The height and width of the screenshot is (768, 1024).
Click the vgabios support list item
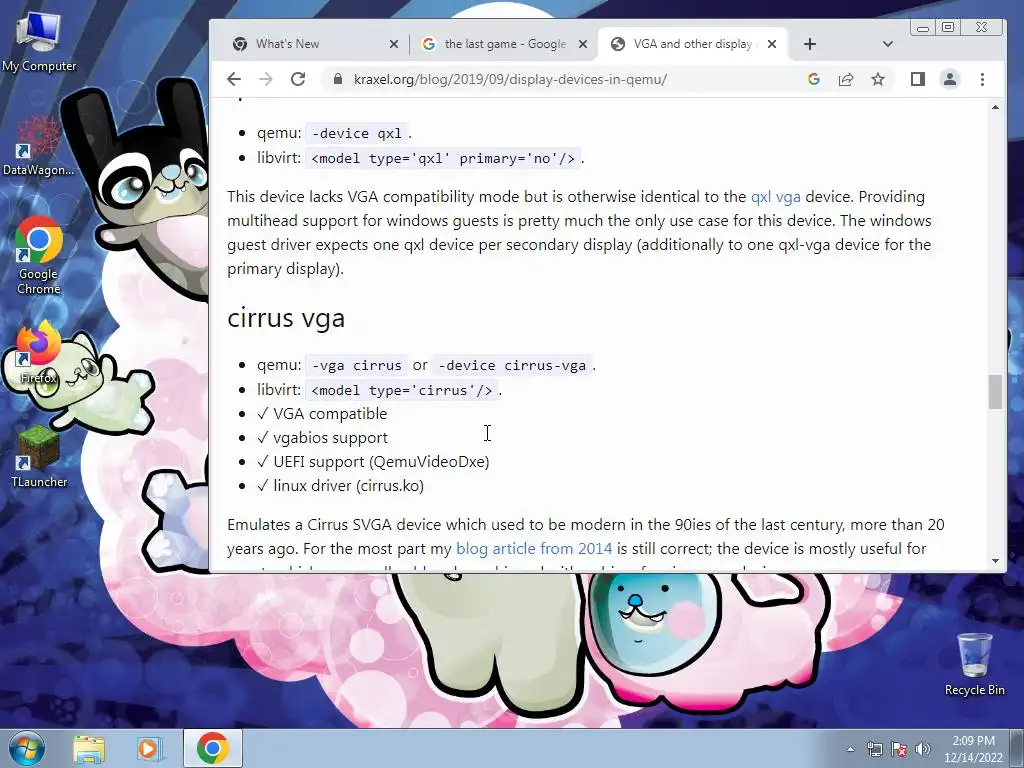(322, 438)
